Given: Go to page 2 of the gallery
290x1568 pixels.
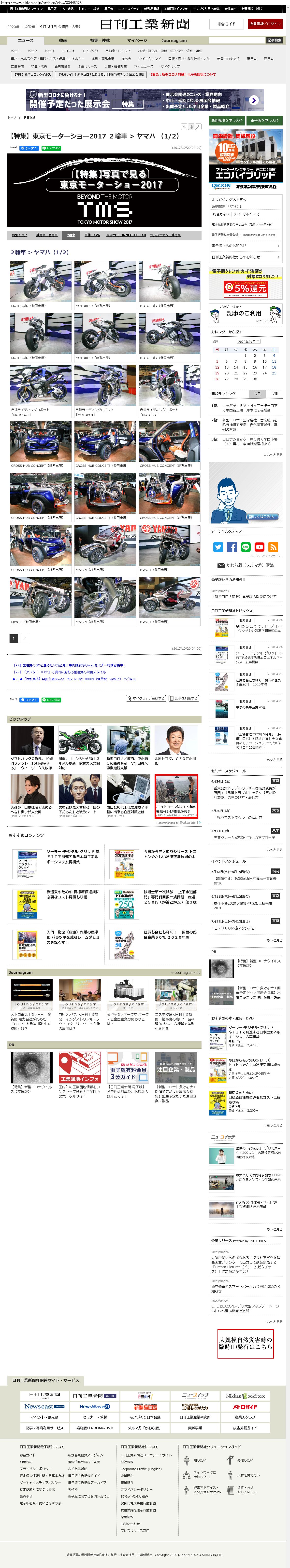Looking at the screenshot, I should [24, 639].
